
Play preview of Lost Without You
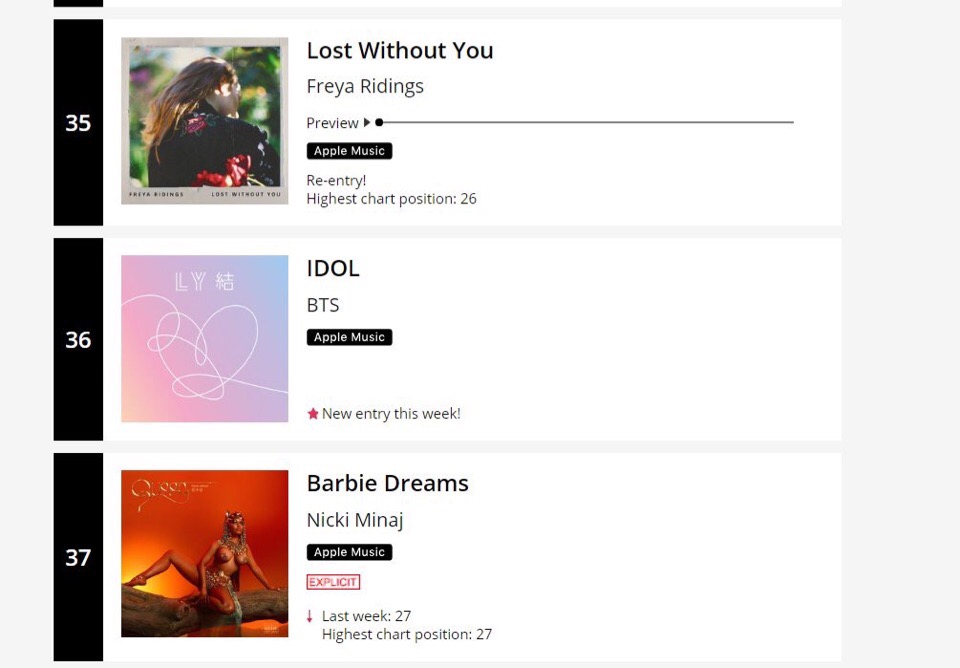click(367, 123)
